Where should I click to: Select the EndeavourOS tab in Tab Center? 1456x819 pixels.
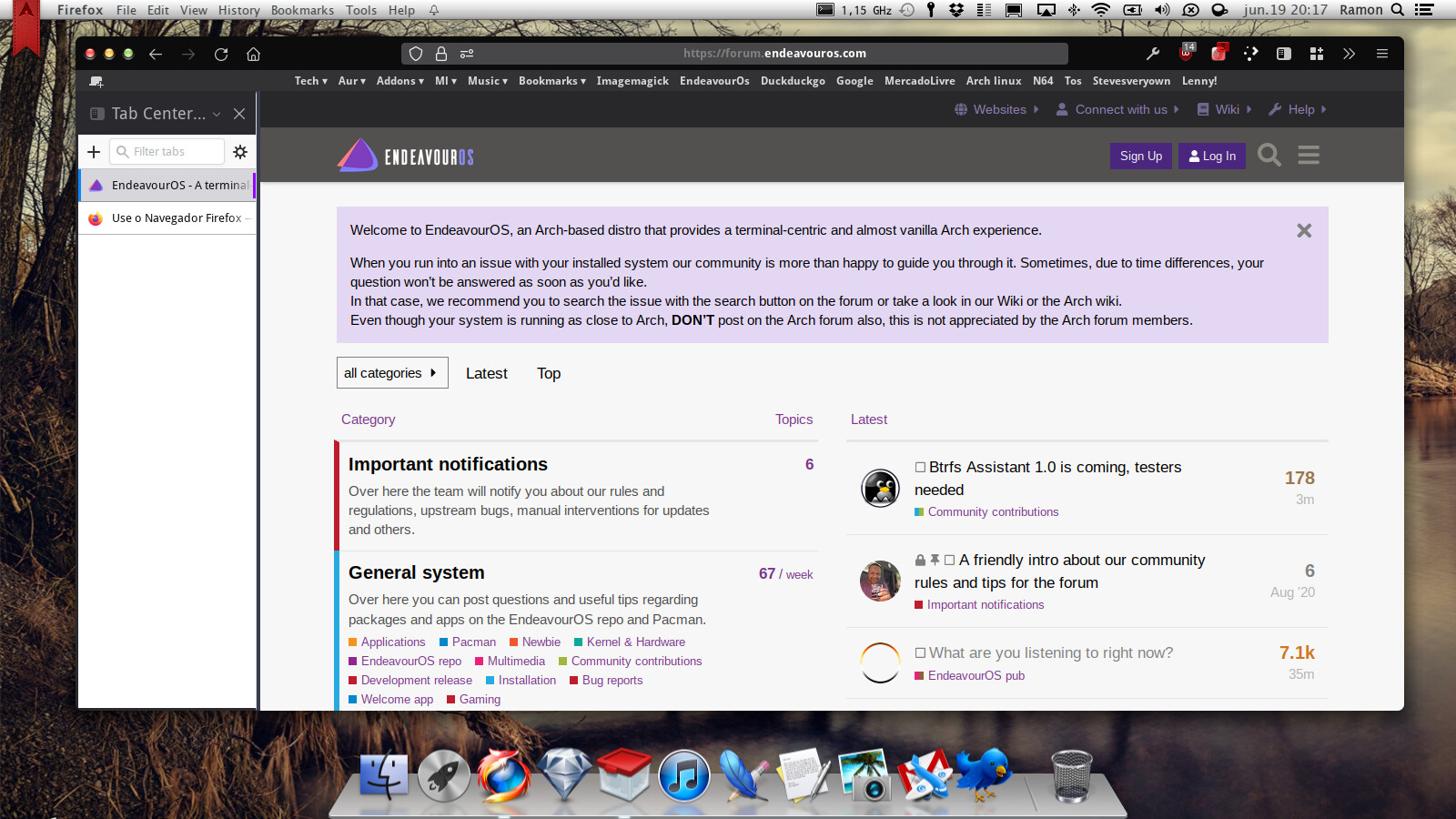(x=167, y=185)
